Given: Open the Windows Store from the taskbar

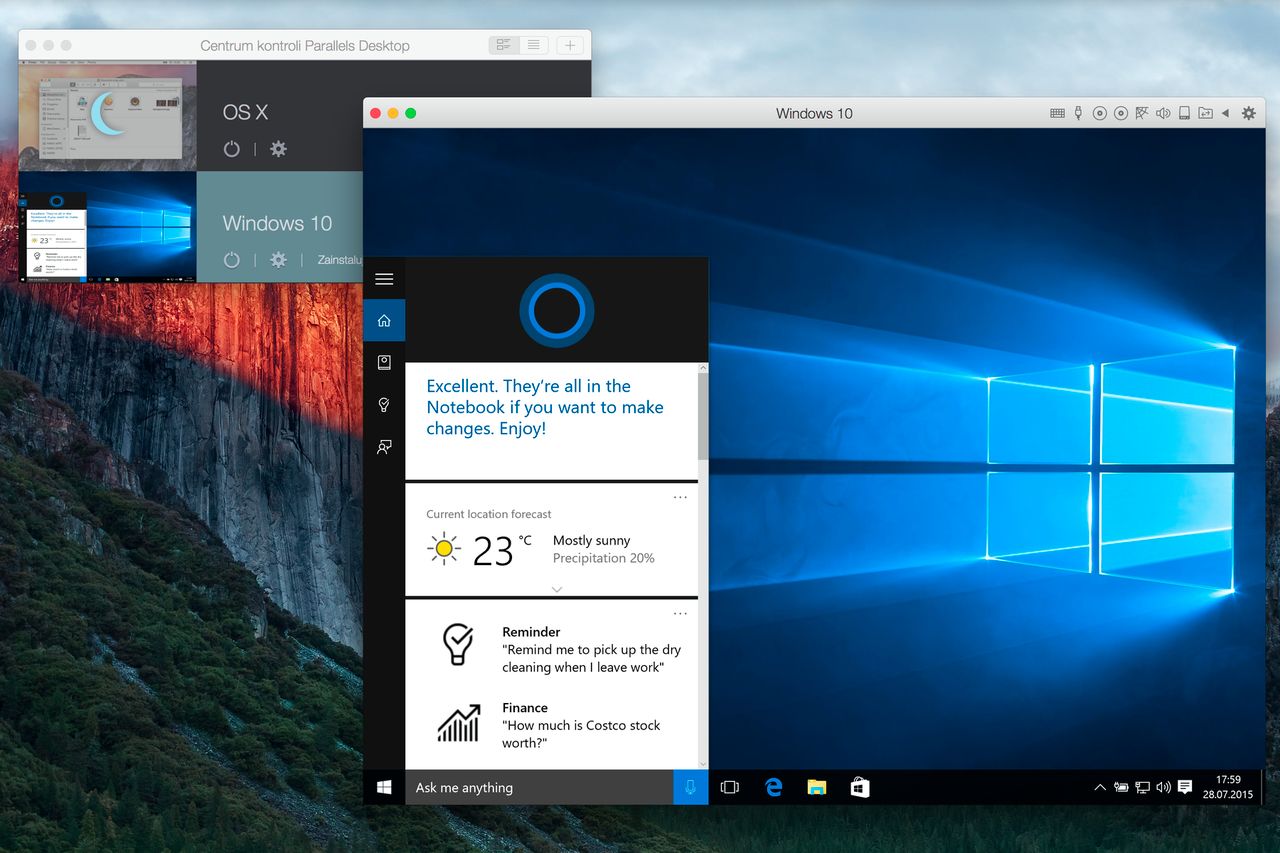Looking at the screenshot, I should pos(860,787).
